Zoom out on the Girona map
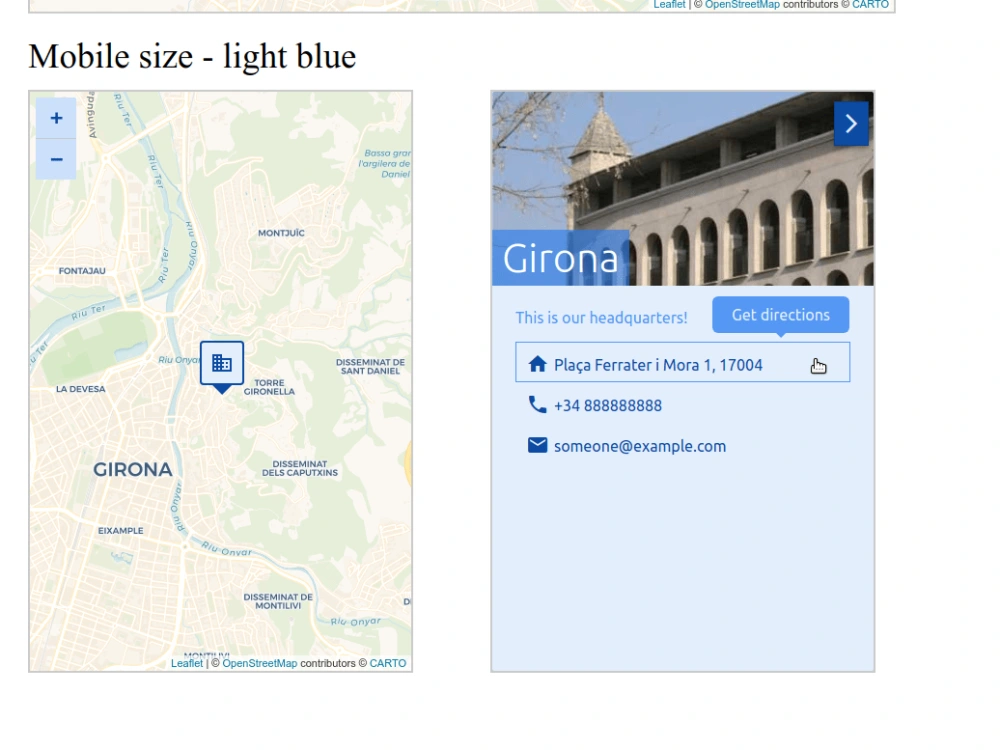The width and height of the screenshot is (1000, 750). 56,159
